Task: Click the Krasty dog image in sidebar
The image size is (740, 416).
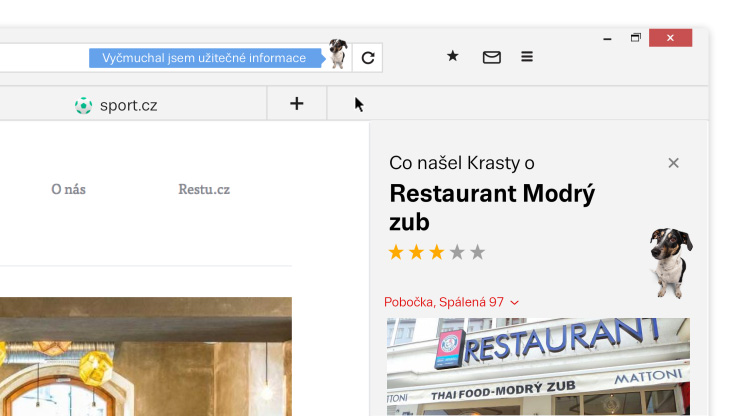Action: (x=671, y=263)
